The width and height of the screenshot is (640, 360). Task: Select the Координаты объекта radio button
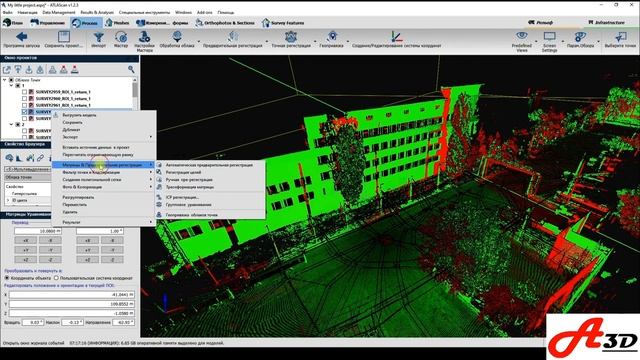7,278
